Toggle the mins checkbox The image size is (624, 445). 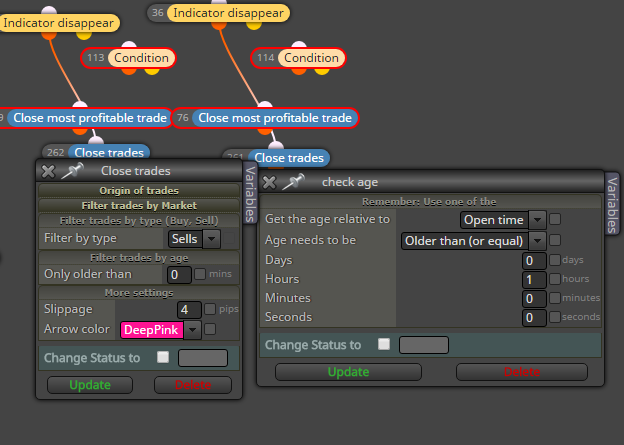coord(200,274)
